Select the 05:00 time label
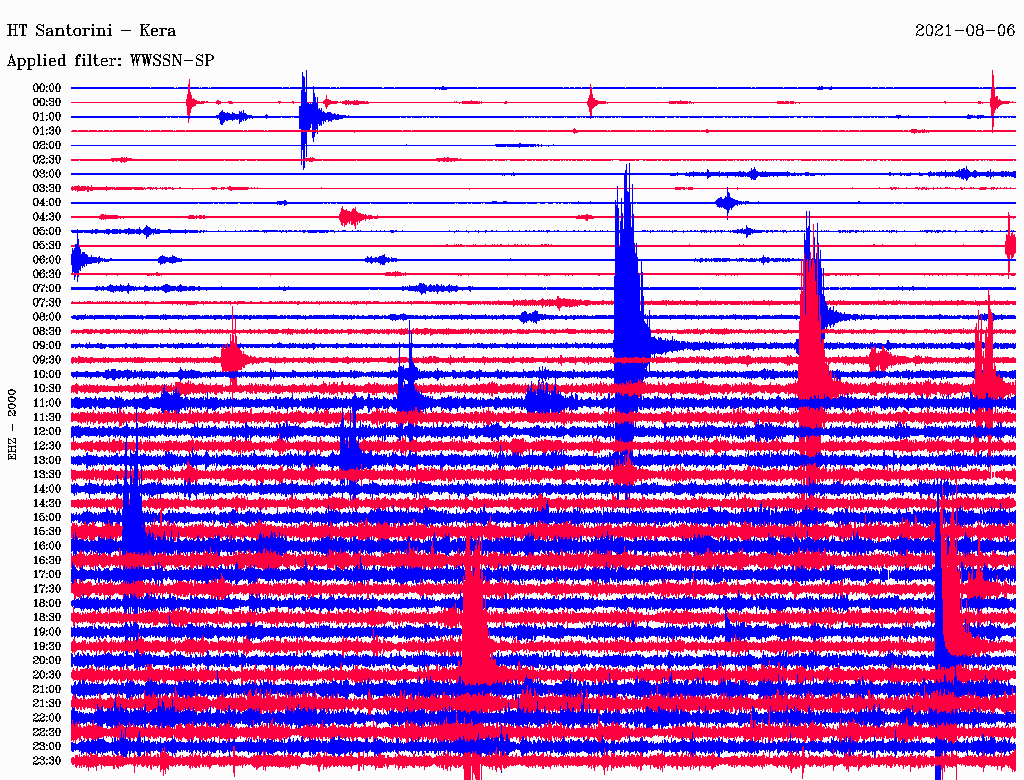Viewport: 1024px width, 780px height. [47, 231]
